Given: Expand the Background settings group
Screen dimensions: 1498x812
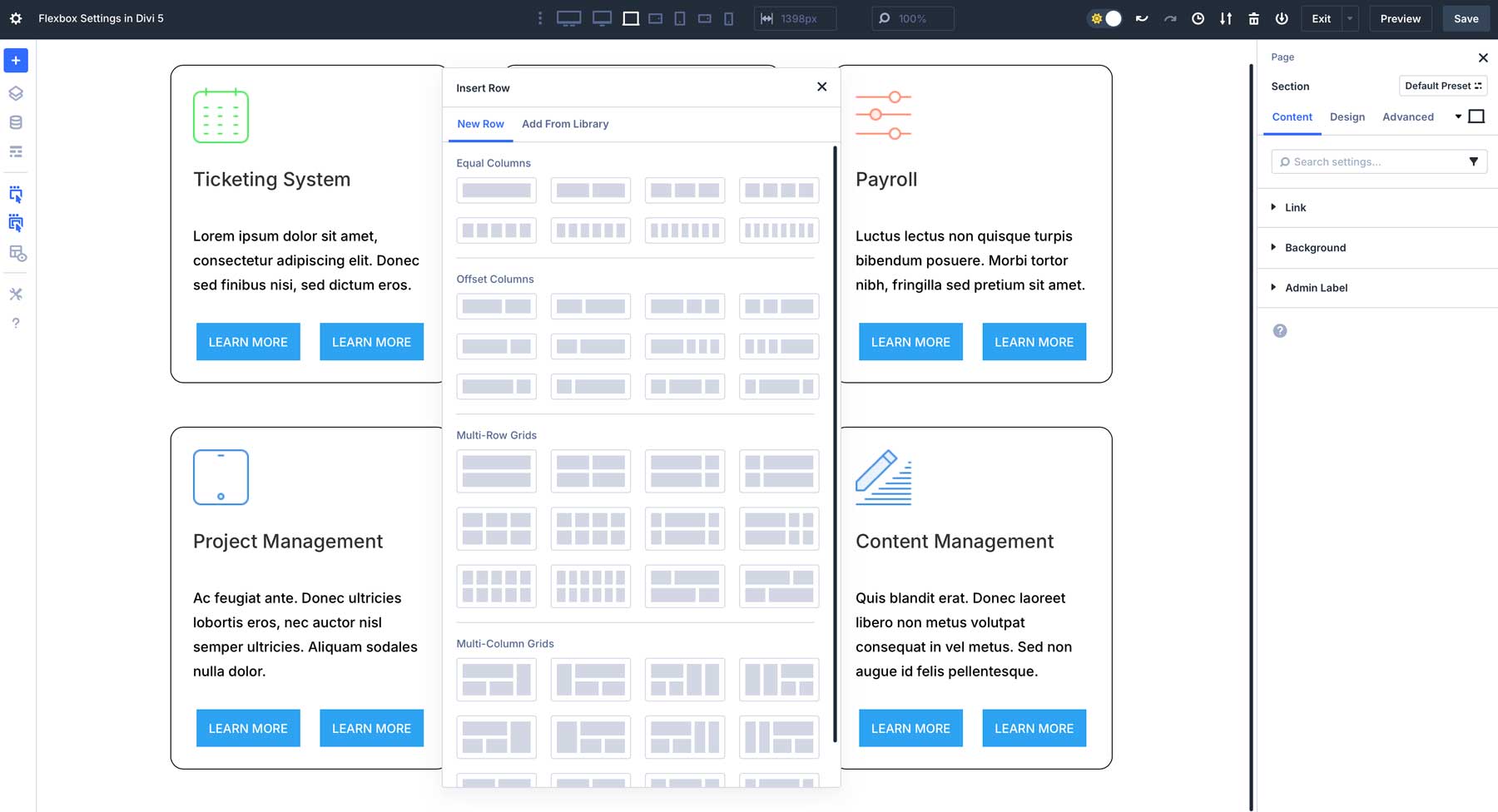Looking at the screenshot, I should coord(1314,247).
